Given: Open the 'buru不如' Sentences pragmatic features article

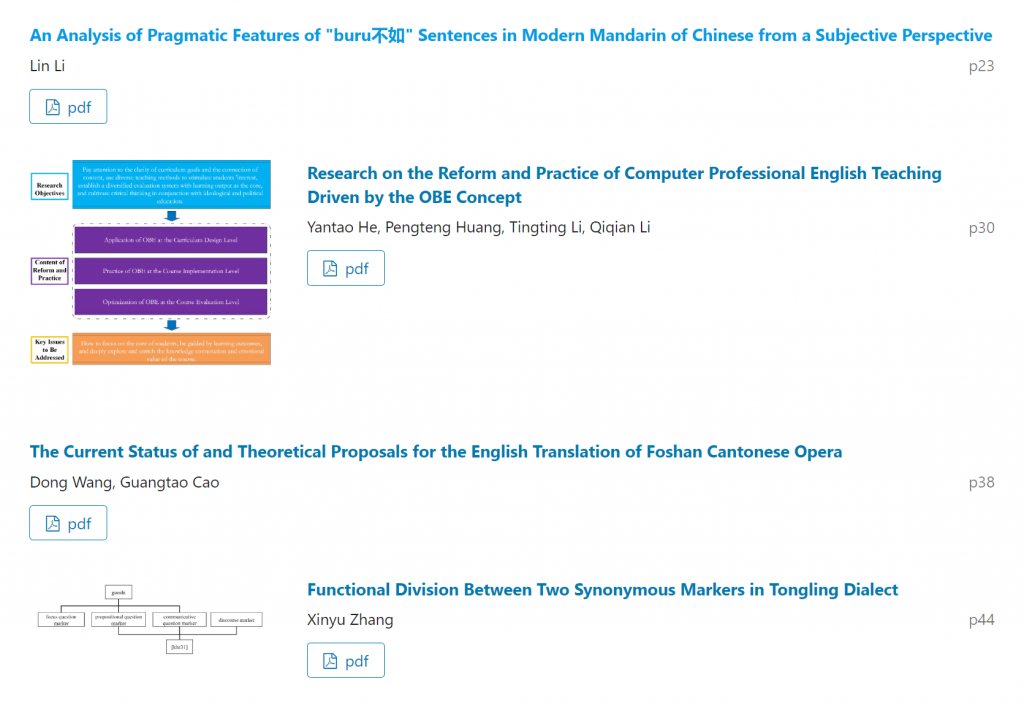Looking at the screenshot, I should coord(511,35).
